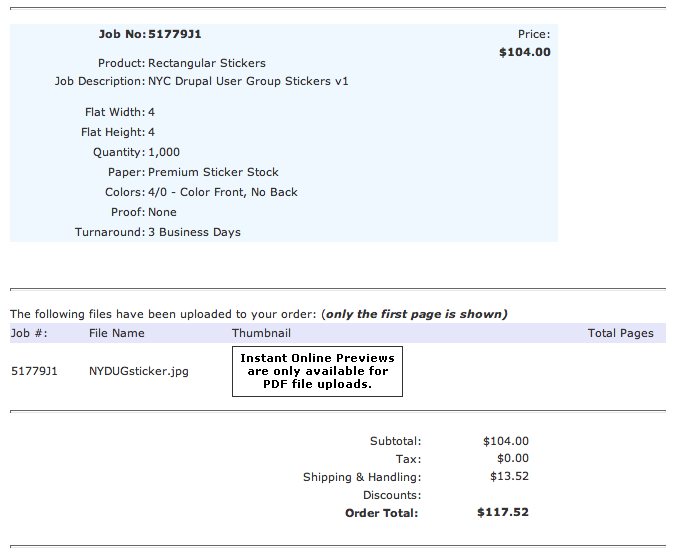677x556 pixels.
Task: Click the NYC Drupal User Group Stickers description
Action: click(248, 81)
